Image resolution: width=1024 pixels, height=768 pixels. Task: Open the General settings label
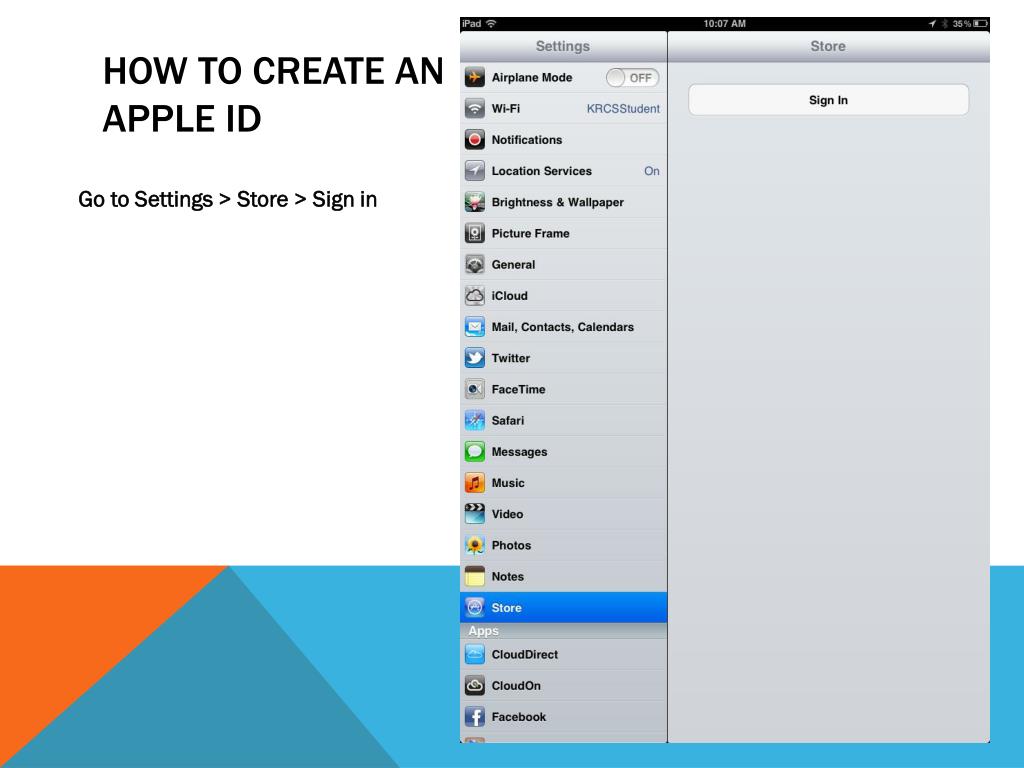513,264
